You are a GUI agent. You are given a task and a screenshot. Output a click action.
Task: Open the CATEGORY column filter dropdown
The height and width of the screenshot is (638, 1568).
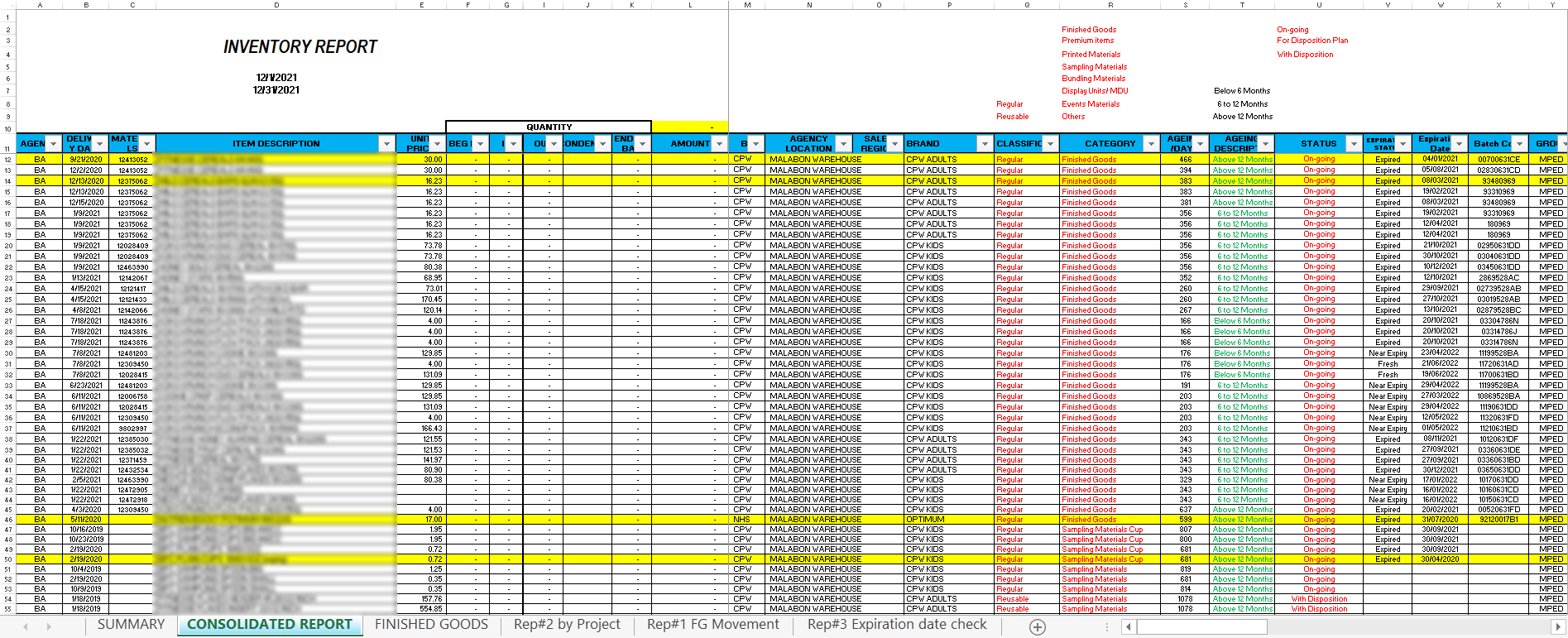[1150, 144]
